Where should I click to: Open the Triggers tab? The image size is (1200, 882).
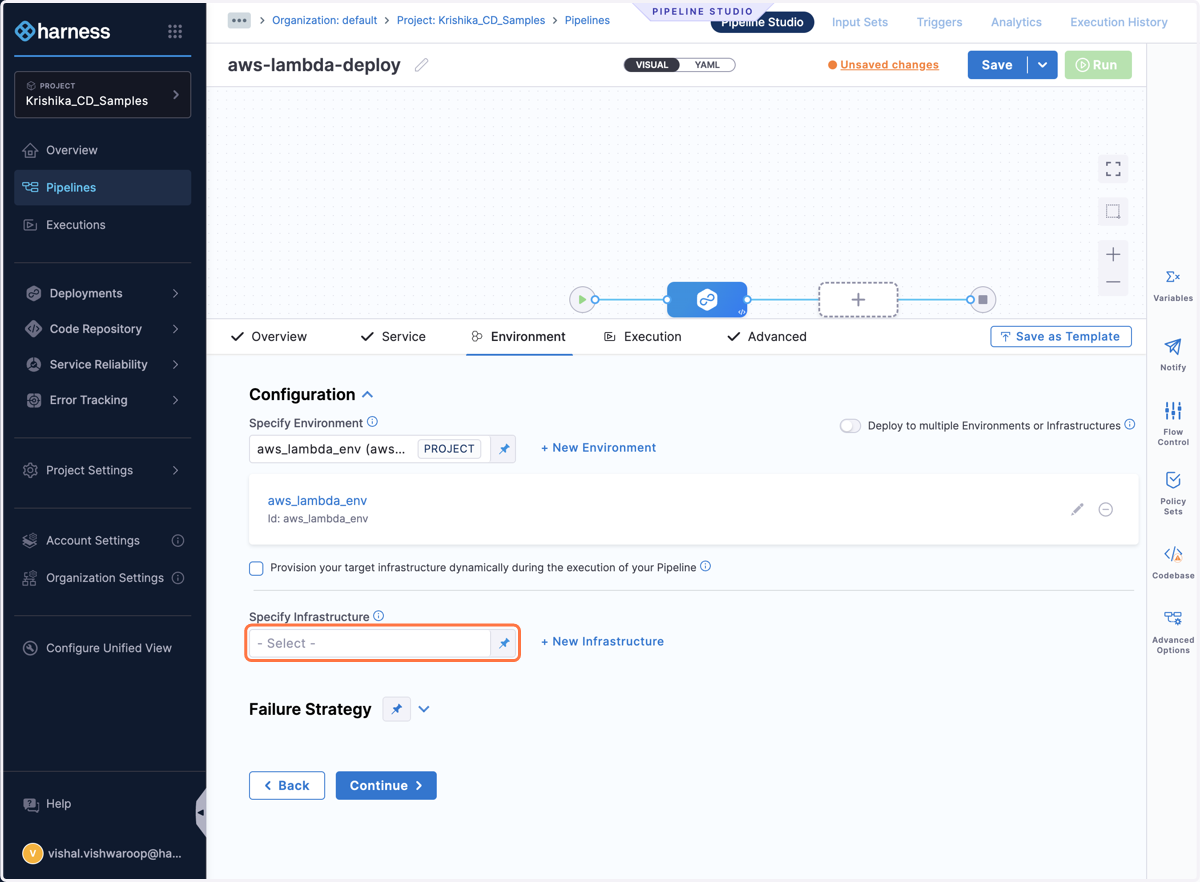coord(939,22)
